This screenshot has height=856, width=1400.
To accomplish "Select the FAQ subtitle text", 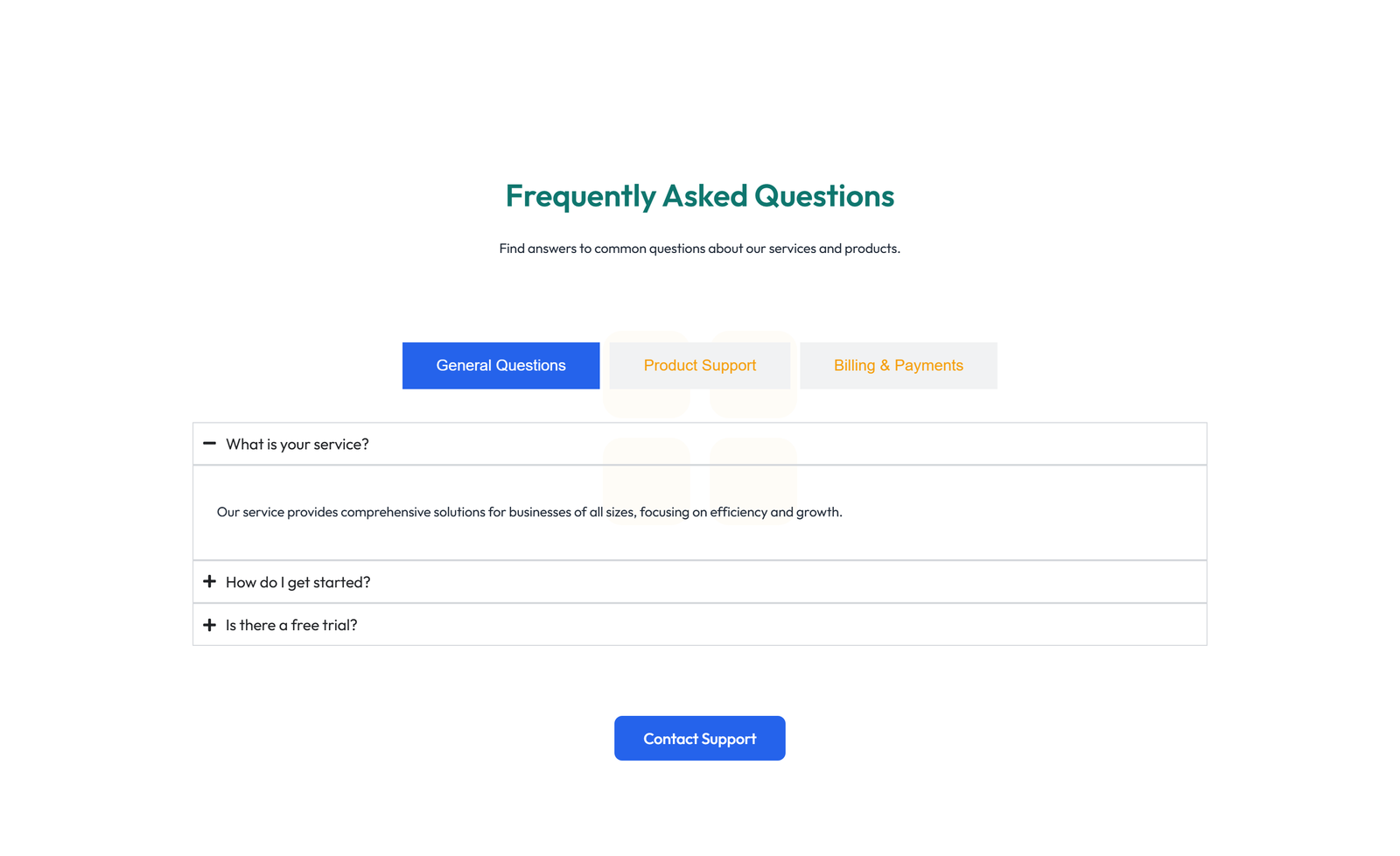I will tap(699, 248).
